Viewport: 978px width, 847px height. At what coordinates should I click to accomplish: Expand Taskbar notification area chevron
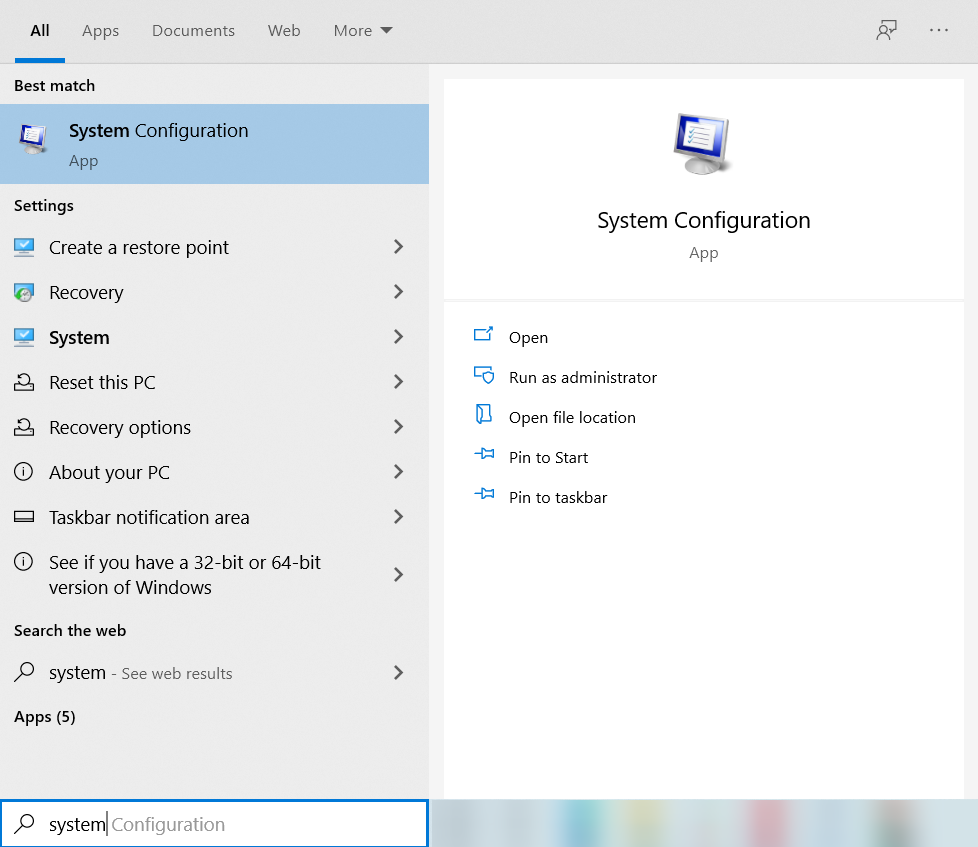pos(398,517)
